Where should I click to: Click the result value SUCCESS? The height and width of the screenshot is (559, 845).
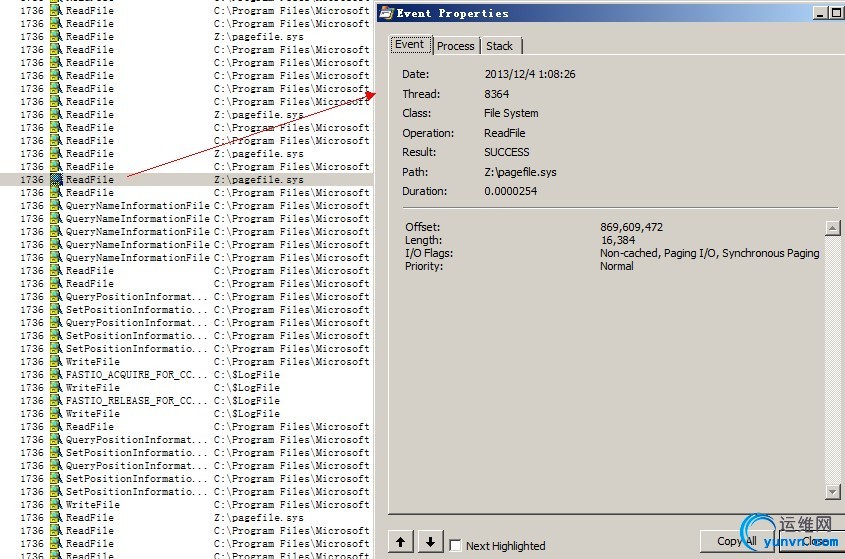(x=507, y=152)
